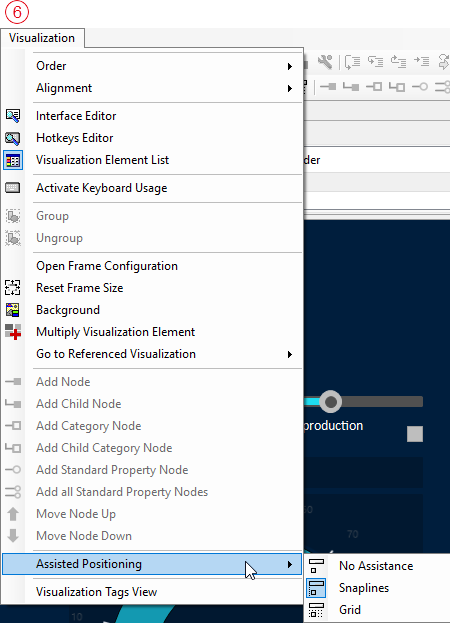Click the Reset Frame Size icon
This screenshot has width=450, height=623.
13,288
